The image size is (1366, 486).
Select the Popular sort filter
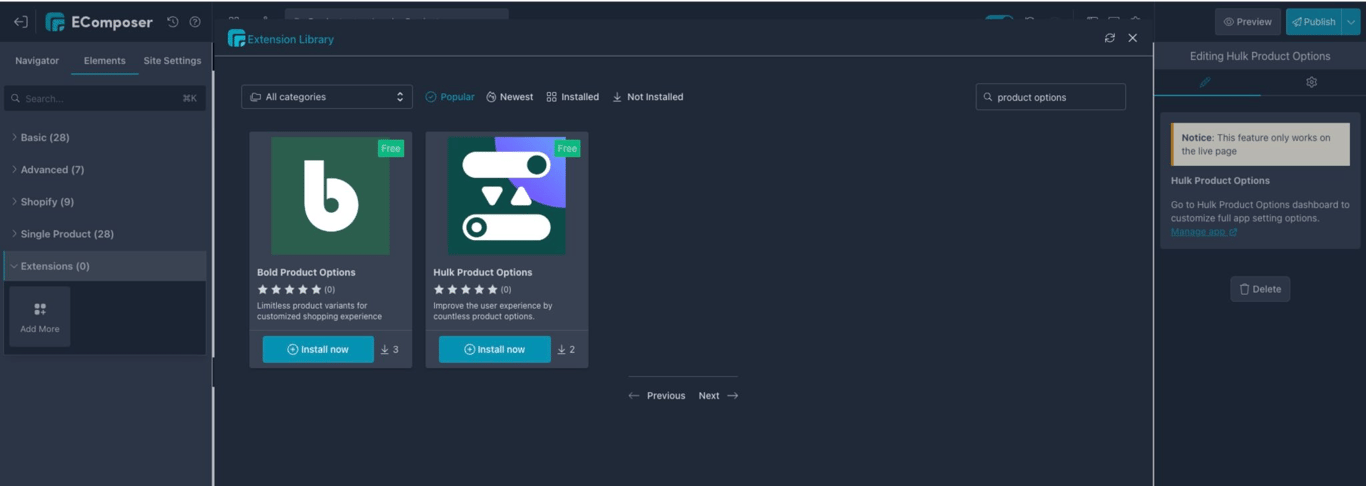click(x=450, y=97)
